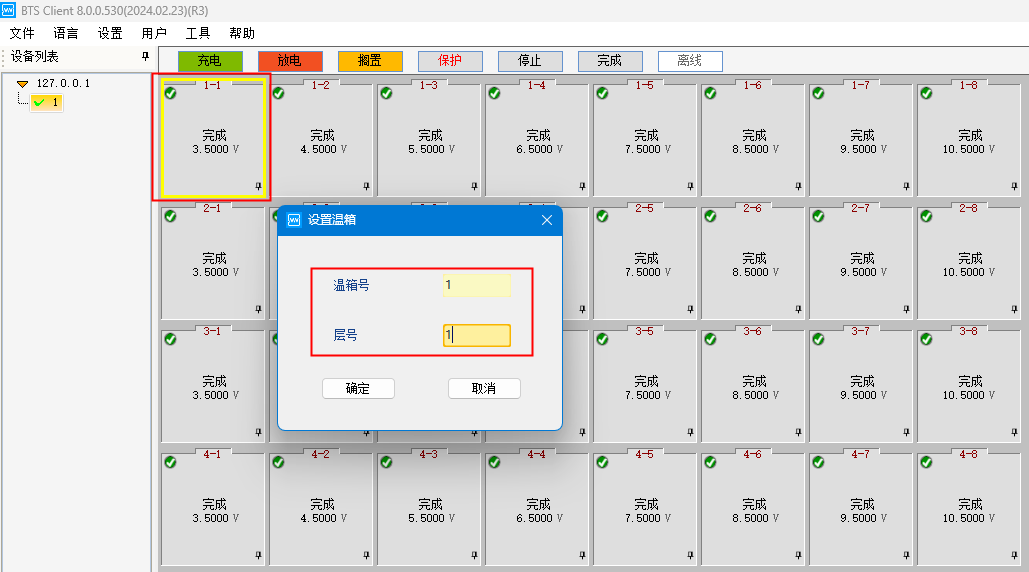Image resolution: width=1029 pixels, height=572 pixels.
Task: Select the 127.0.0.1 tree entry text
Action: pos(63,83)
